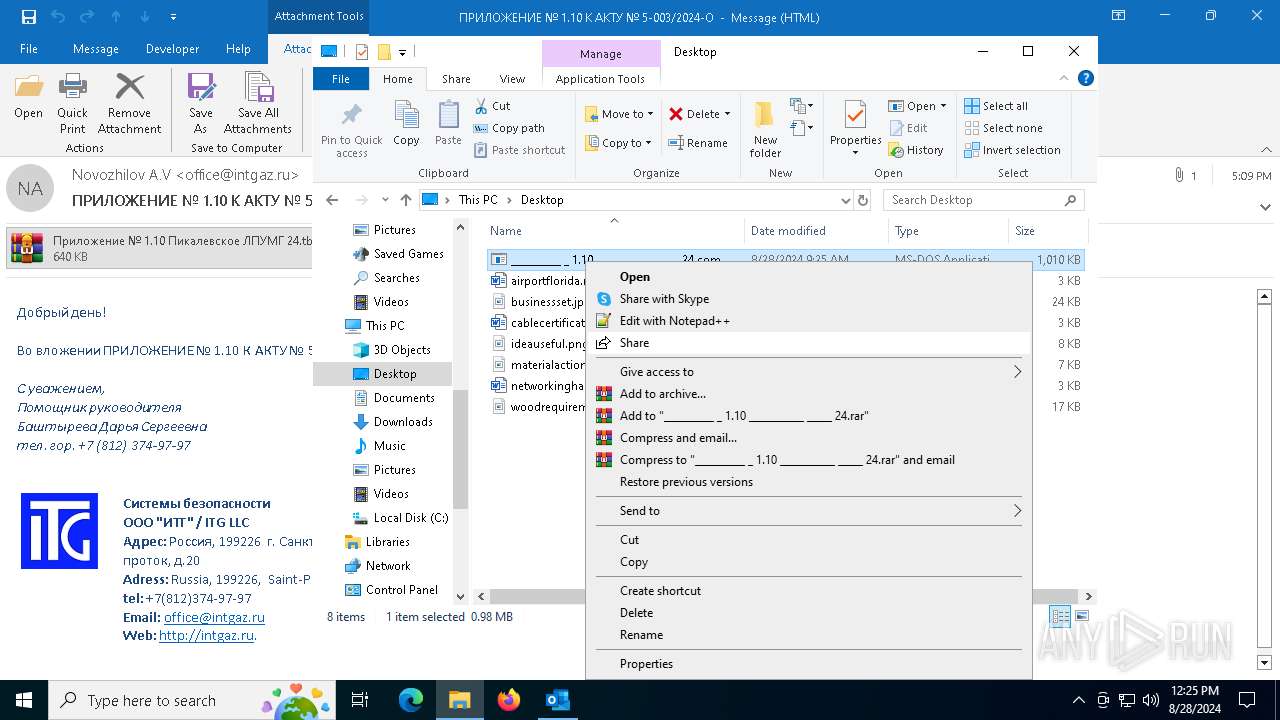Open Quick Access Toolbar customize dropdown
Viewport: 1280px width, 720px height.
402,52
